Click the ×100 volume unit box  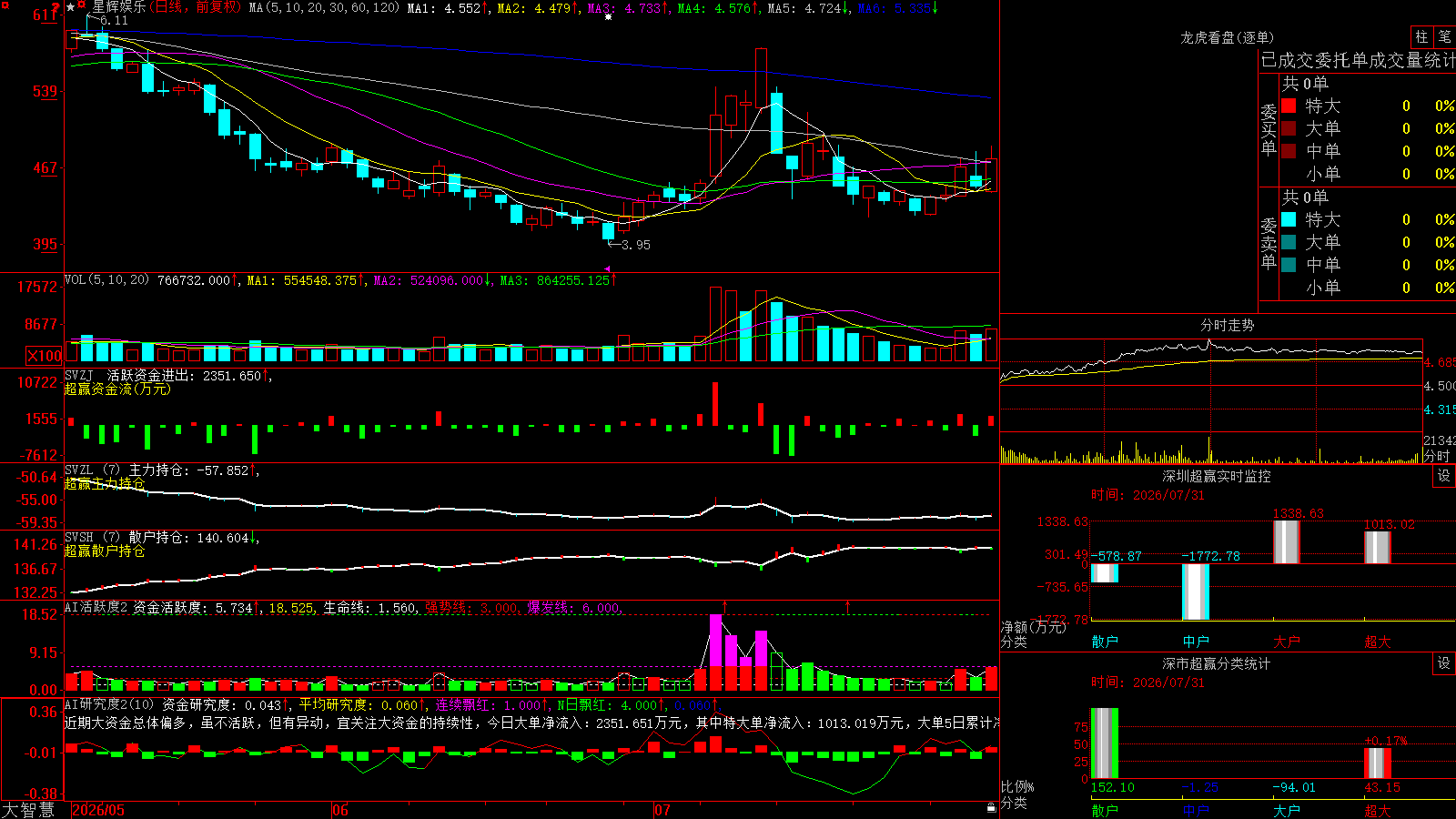tap(45, 356)
